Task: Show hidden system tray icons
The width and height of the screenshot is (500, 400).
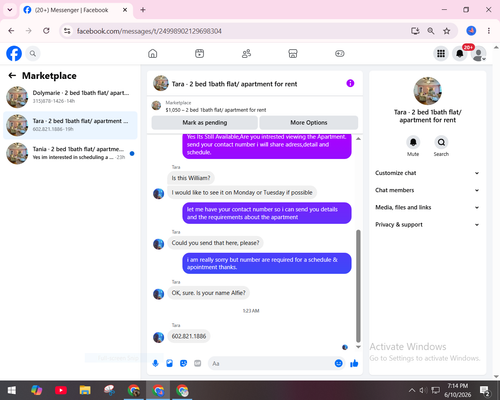Action: pyautogui.click(x=412, y=390)
